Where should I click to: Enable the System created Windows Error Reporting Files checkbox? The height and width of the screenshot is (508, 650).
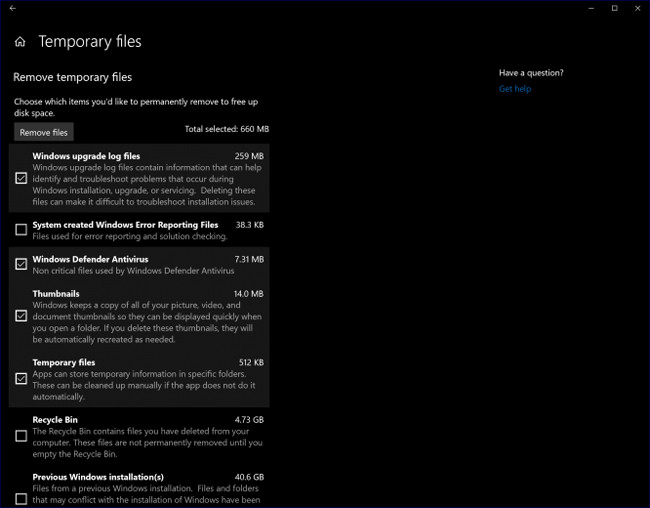21,230
